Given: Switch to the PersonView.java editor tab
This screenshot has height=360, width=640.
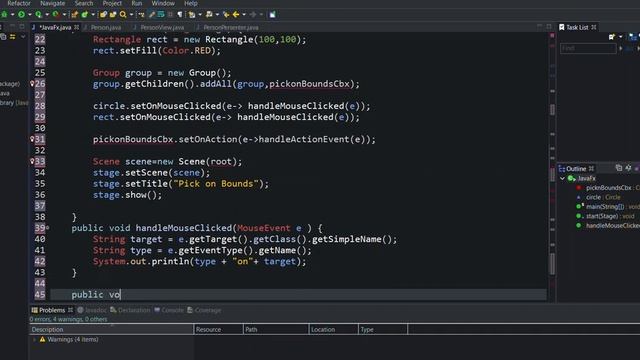Looking at the screenshot, I should (x=162, y=28).
